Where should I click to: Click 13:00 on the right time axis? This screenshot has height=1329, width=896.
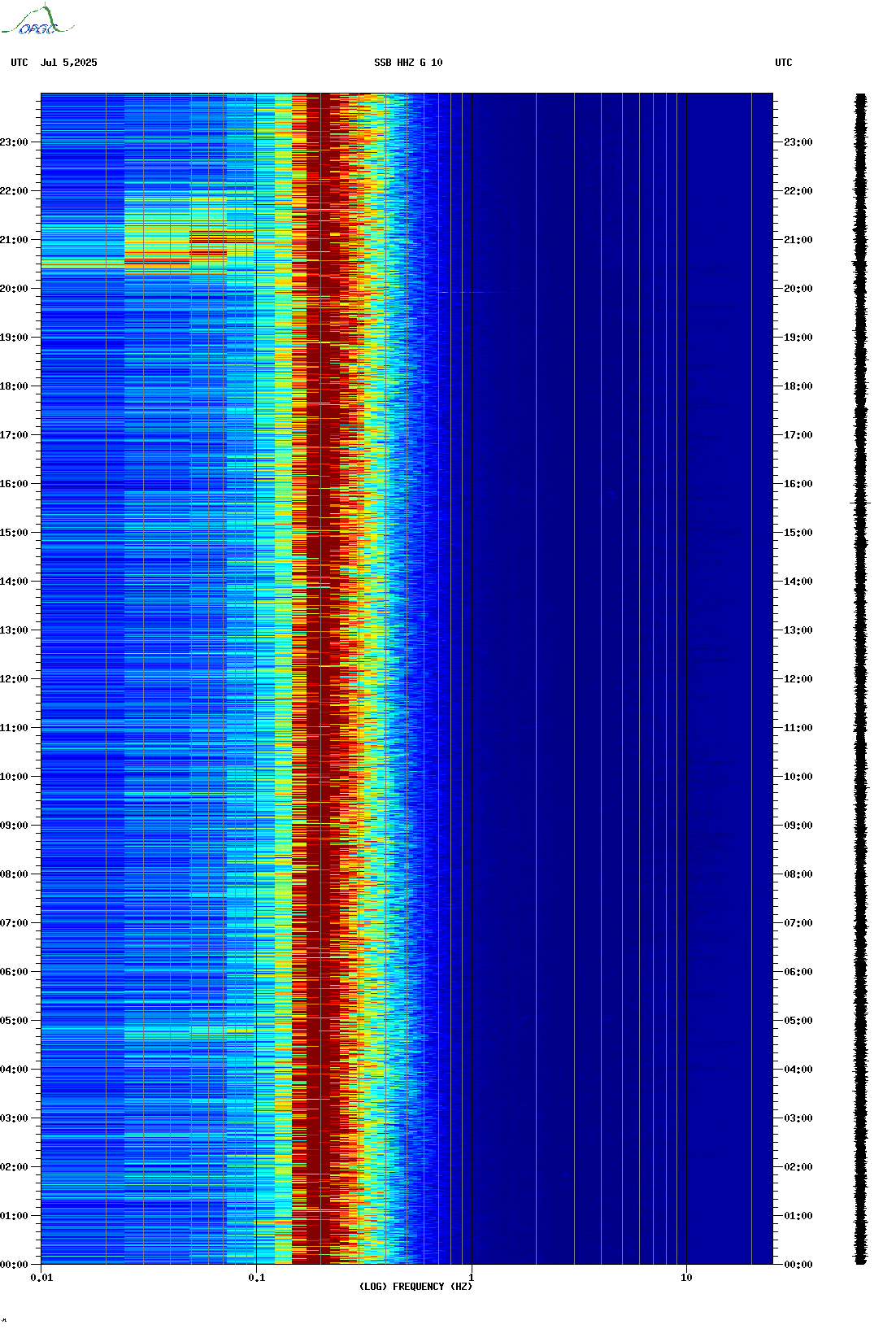point(798,630)
